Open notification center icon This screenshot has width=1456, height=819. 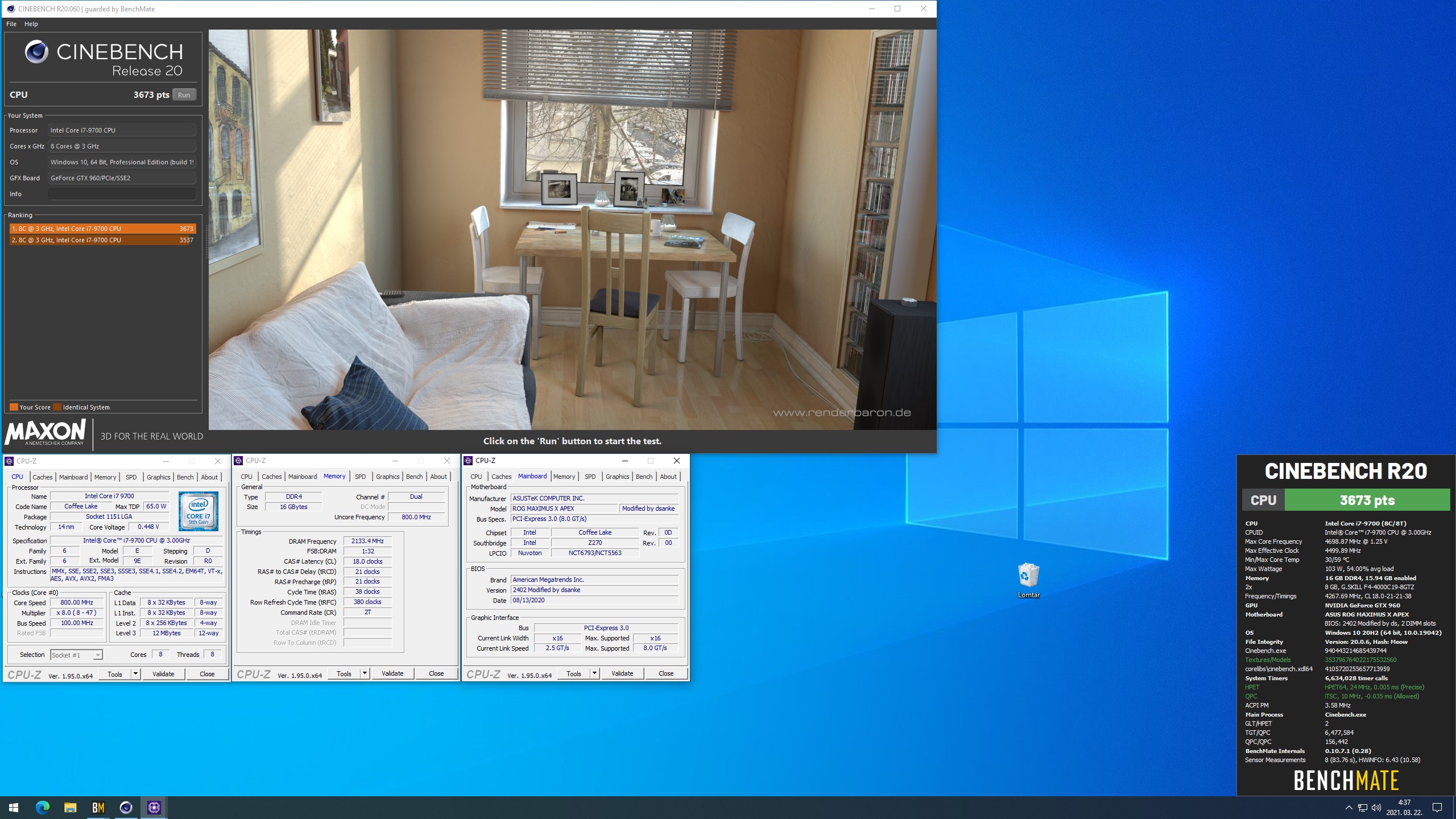pos(1437,808)
